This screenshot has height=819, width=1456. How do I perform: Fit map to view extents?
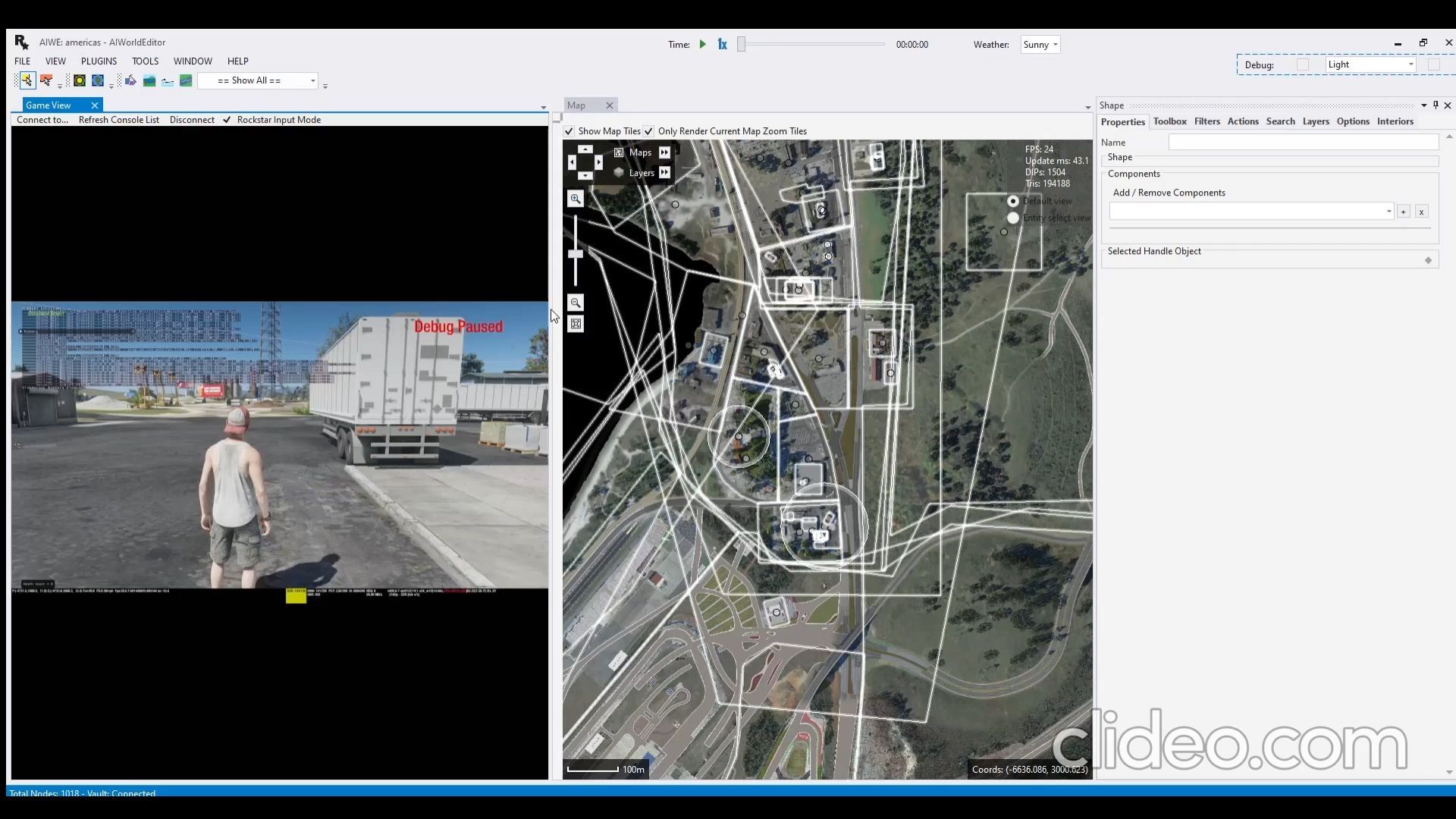tap(576, 324)
